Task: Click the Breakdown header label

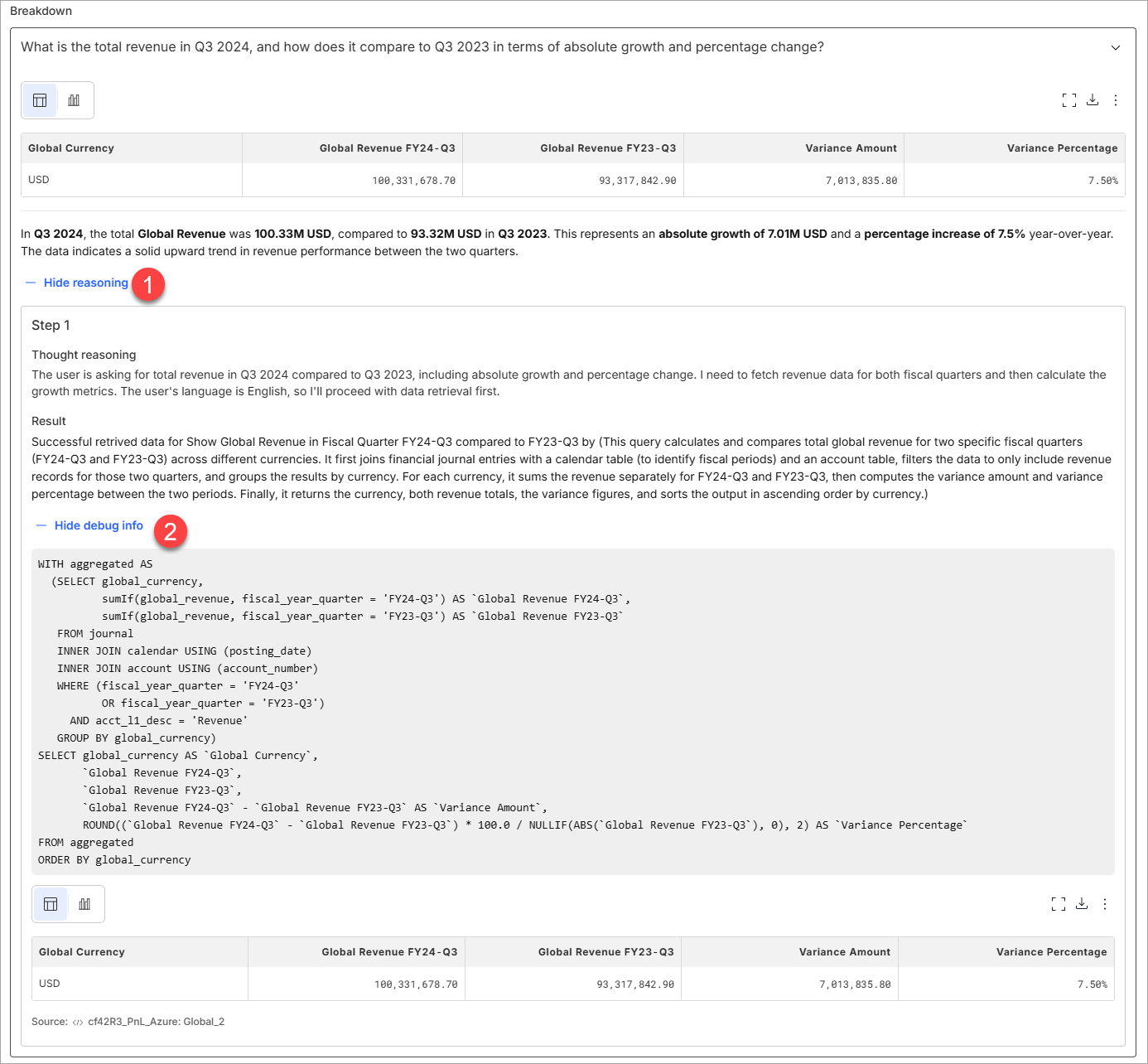Action: click(40, 11)
